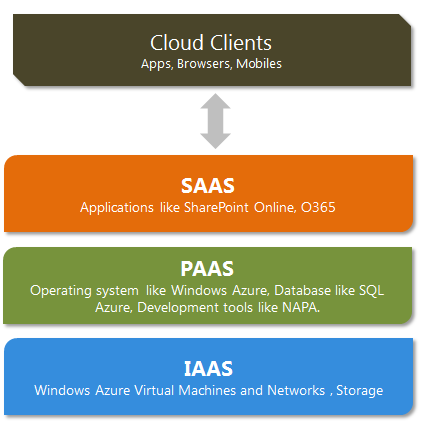
Task: Click the "SAAS" heading in orange box
Action: [x=208, y=186]
